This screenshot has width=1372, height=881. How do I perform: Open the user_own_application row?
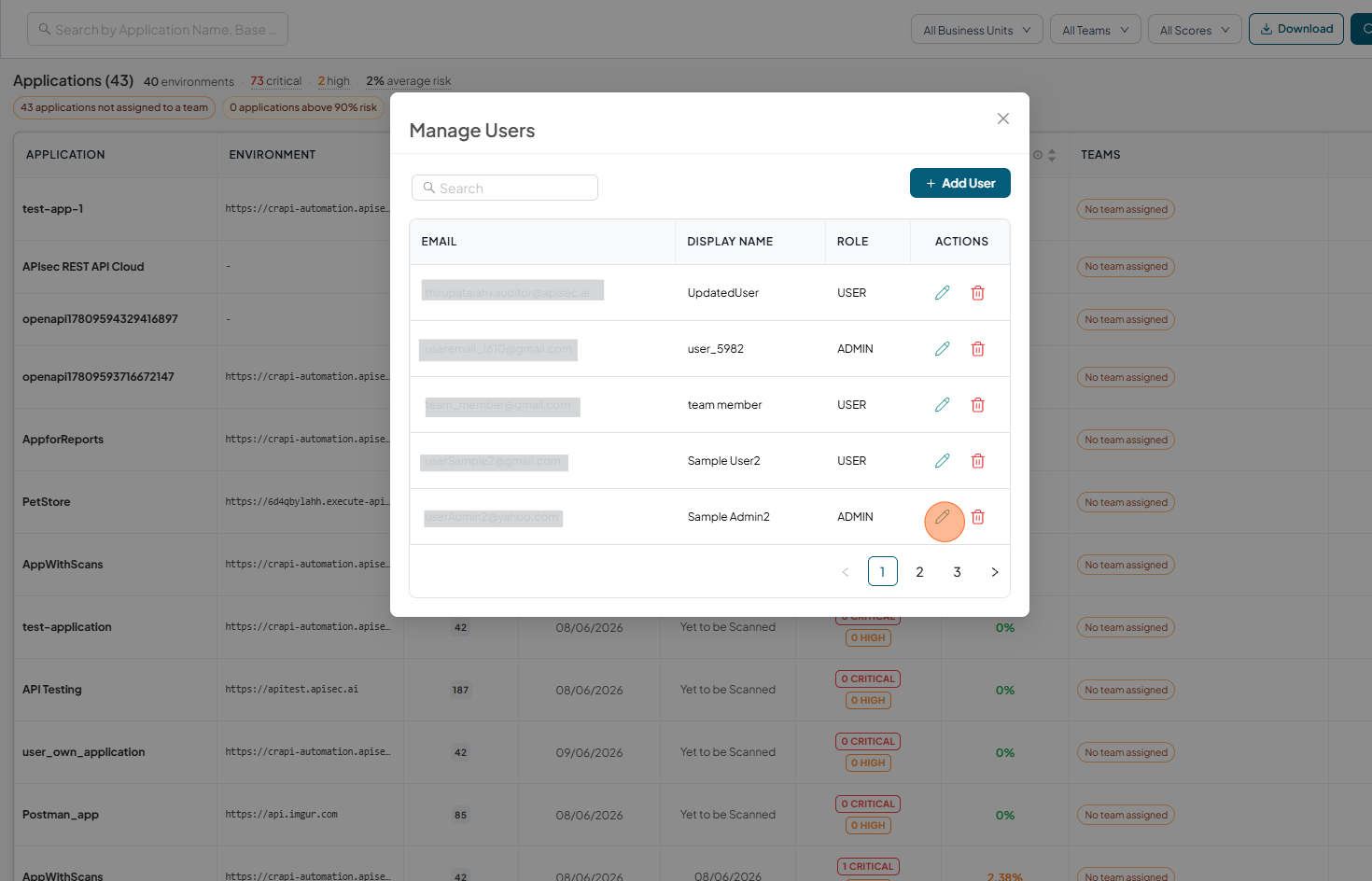tap(84, 752)
